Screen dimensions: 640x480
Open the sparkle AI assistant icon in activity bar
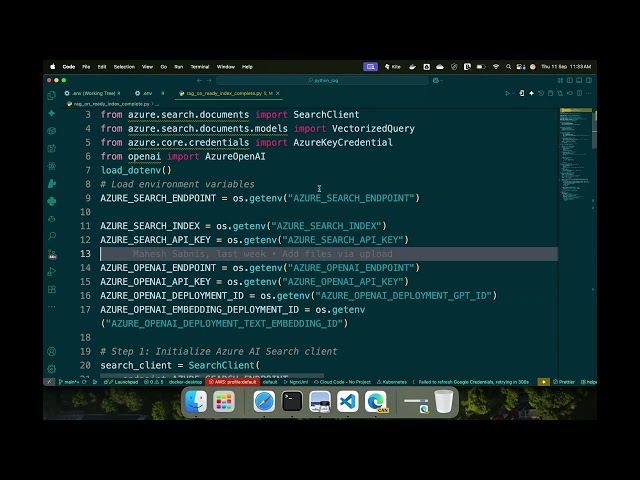(x=52, y=113)
